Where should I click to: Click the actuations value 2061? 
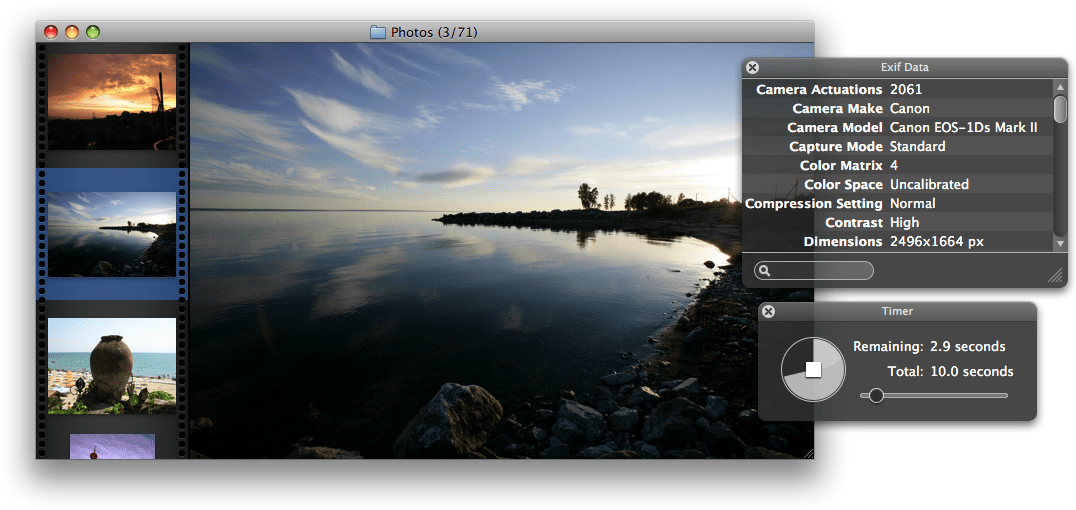(906, 89)
